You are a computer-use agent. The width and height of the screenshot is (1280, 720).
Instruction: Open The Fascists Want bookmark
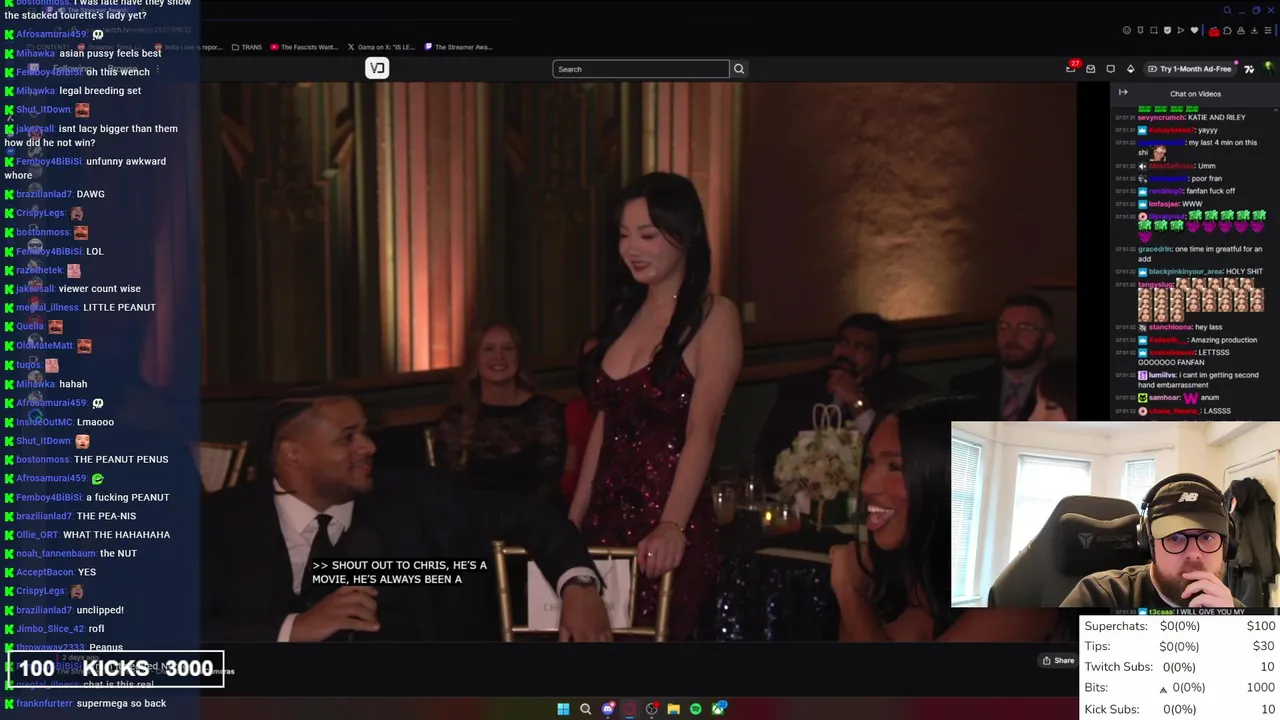coord(304,47)
